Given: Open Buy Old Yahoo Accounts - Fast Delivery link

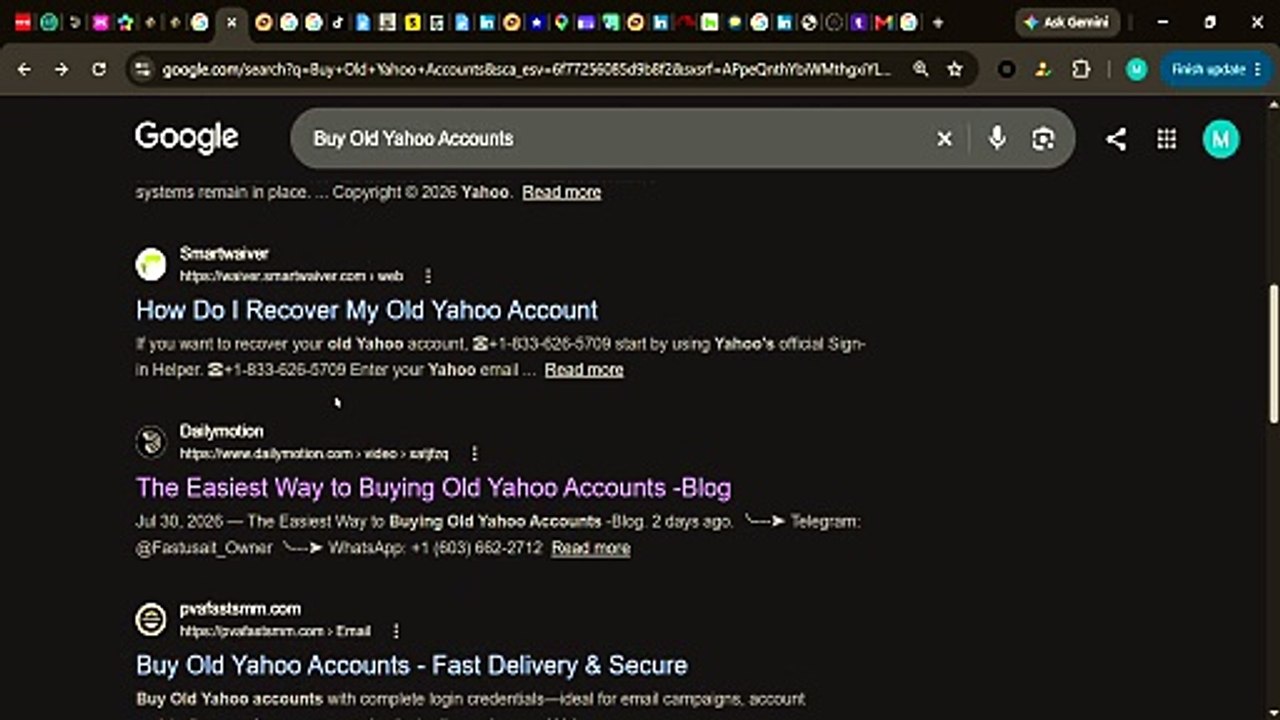Looking at the screenshot, I should click(x=412, y=665).
